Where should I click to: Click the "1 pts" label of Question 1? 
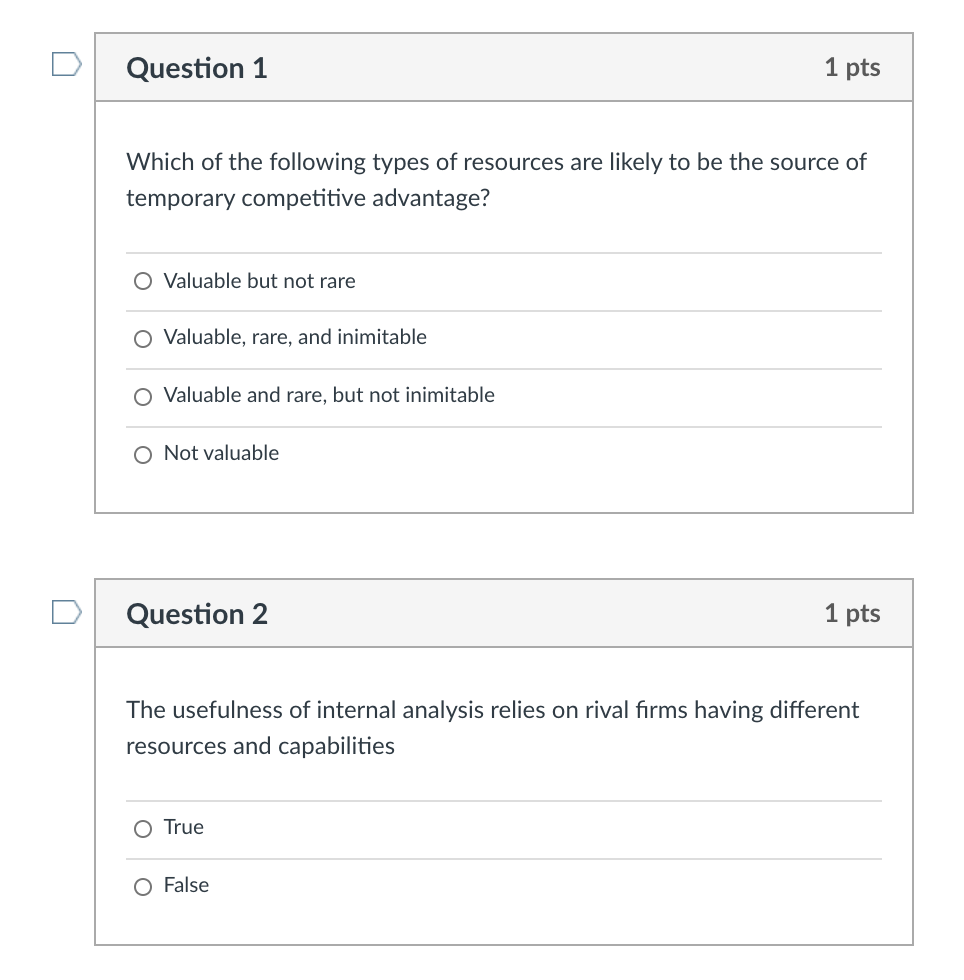(852, 67)
